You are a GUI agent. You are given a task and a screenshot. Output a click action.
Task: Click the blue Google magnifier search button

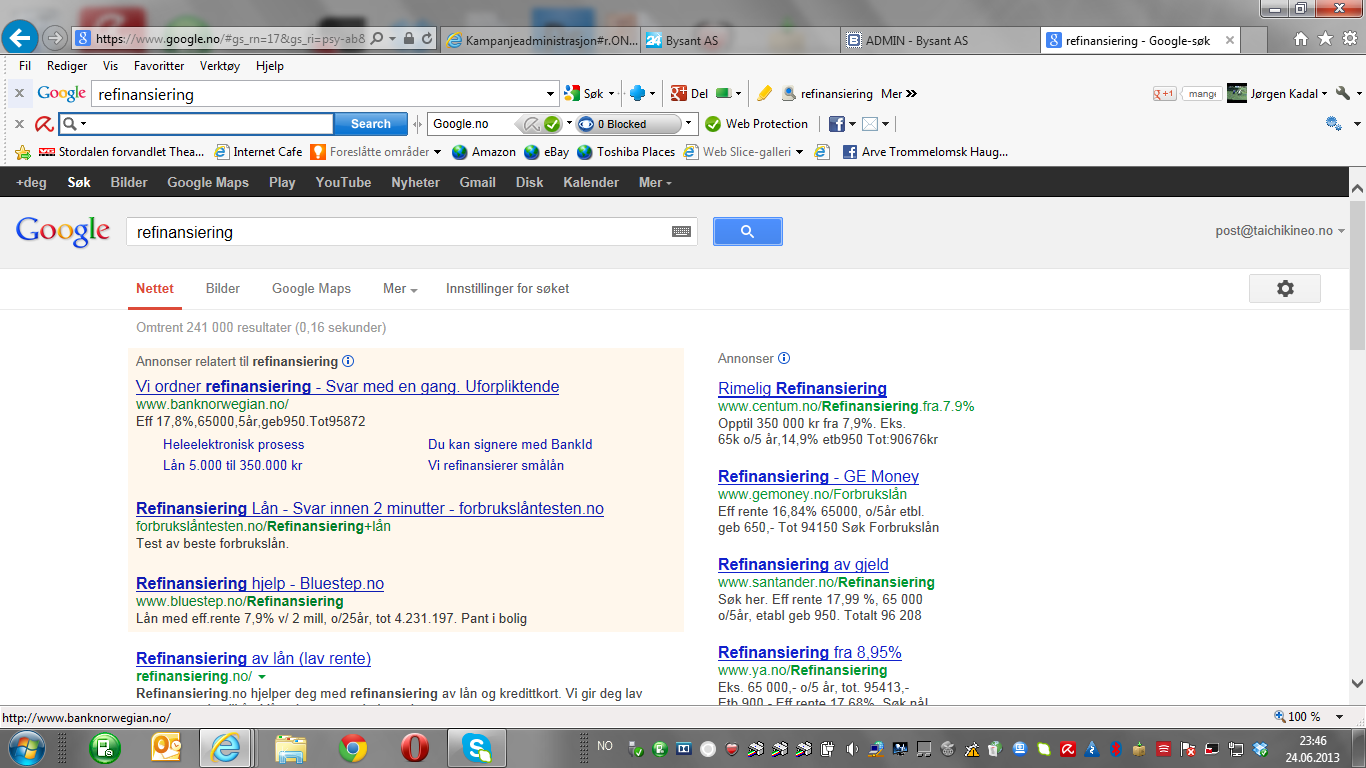[x=747, y=232]
